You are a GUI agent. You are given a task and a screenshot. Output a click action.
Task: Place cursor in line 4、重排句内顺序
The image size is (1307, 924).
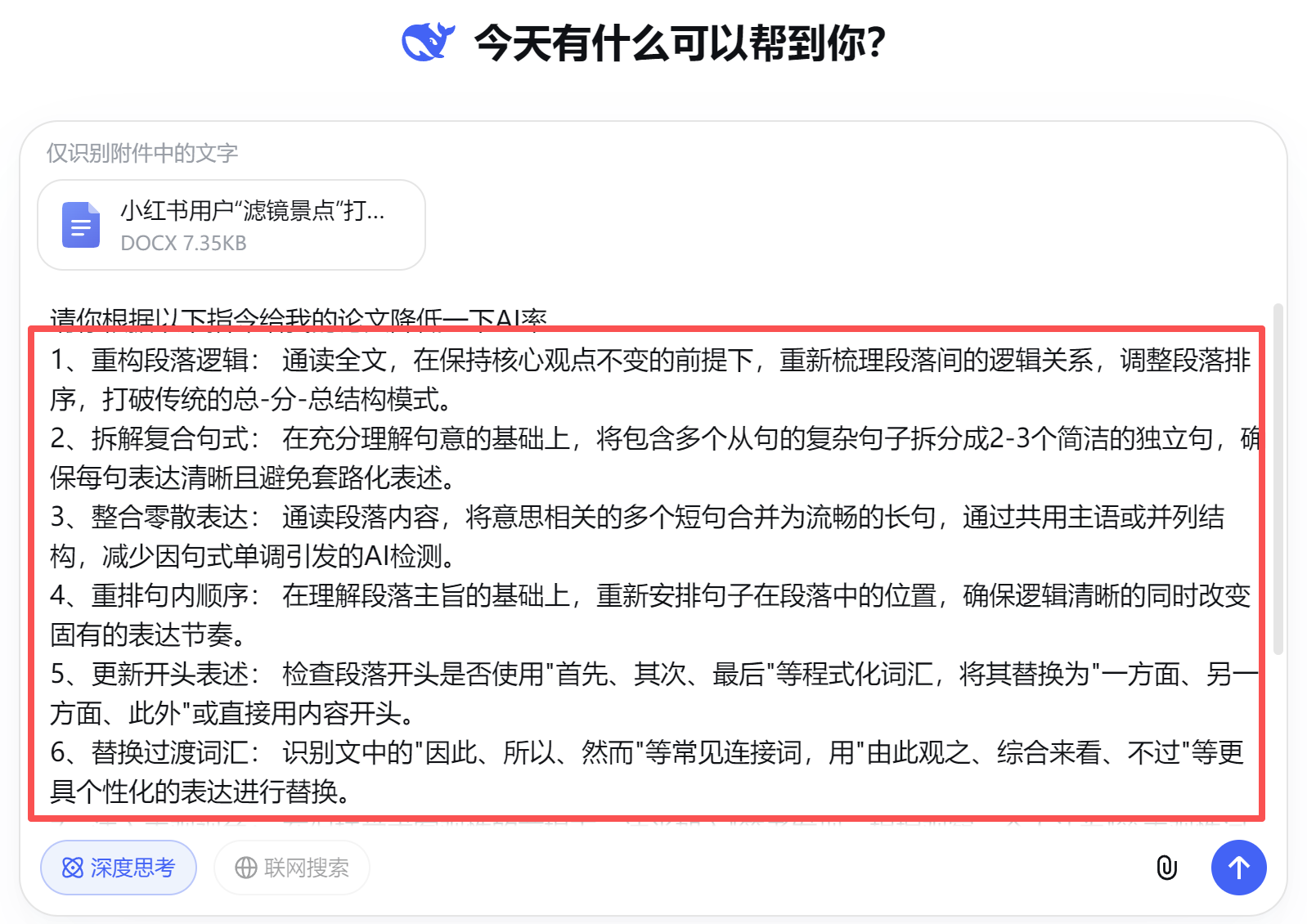coord(650,596)
